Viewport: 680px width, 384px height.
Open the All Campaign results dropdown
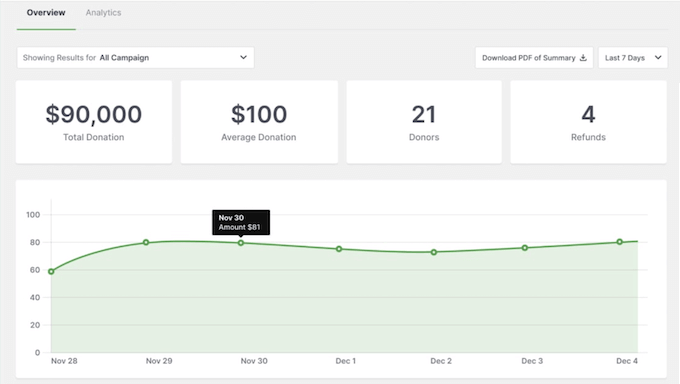(x=135, y=58)
